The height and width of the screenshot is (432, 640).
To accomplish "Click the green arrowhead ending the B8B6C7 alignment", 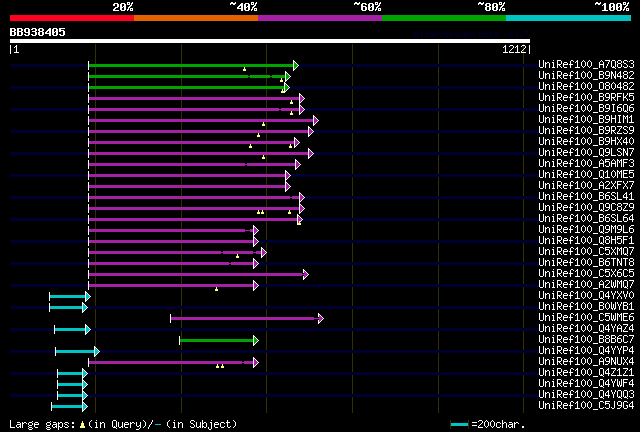I will (x=256, y=341).
